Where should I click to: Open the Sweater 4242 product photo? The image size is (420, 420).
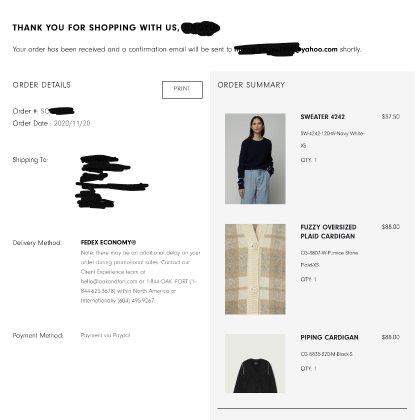click(x=255, y=158)
